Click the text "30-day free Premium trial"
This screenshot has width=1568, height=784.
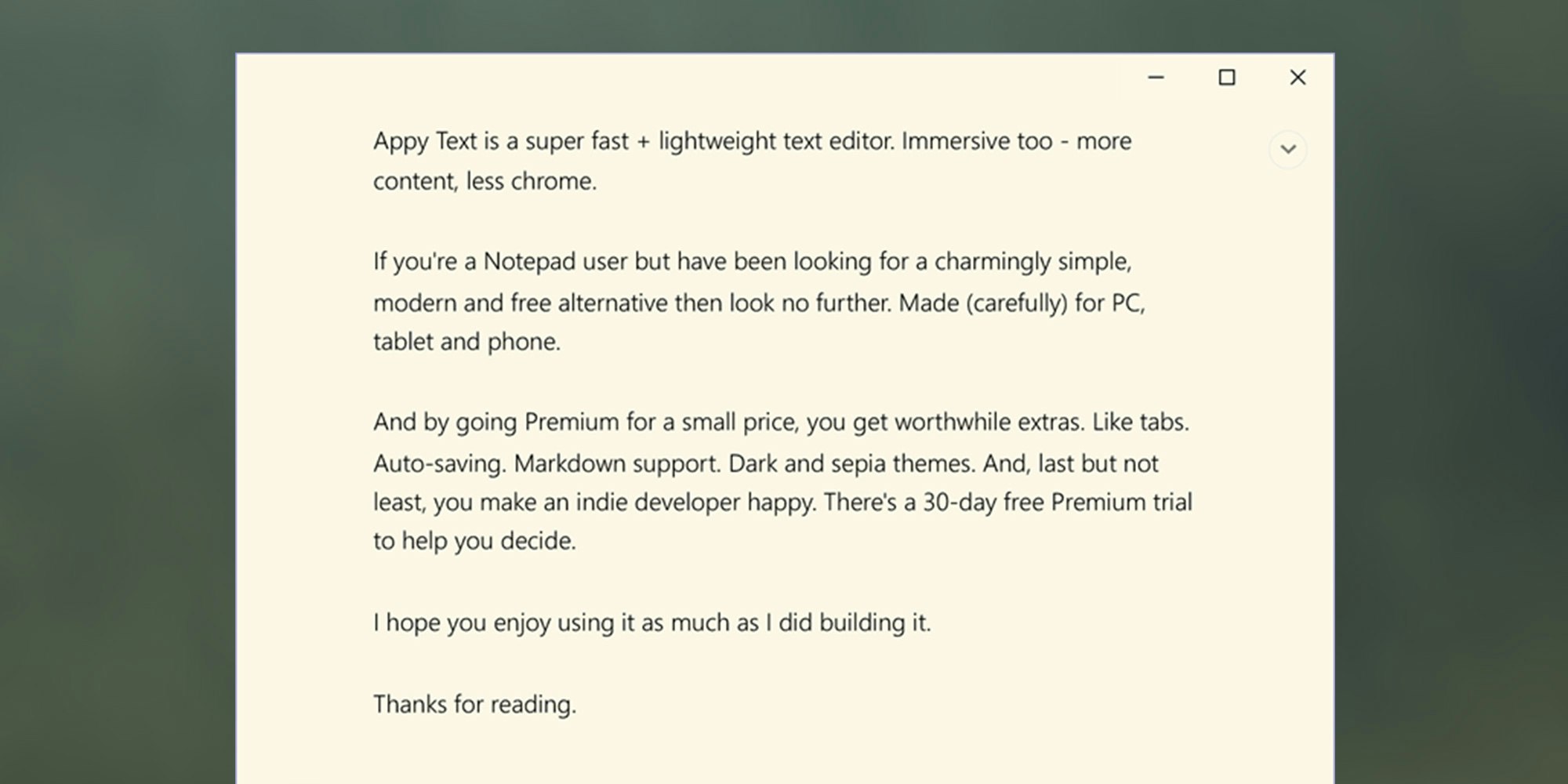tap(1057, 502)
